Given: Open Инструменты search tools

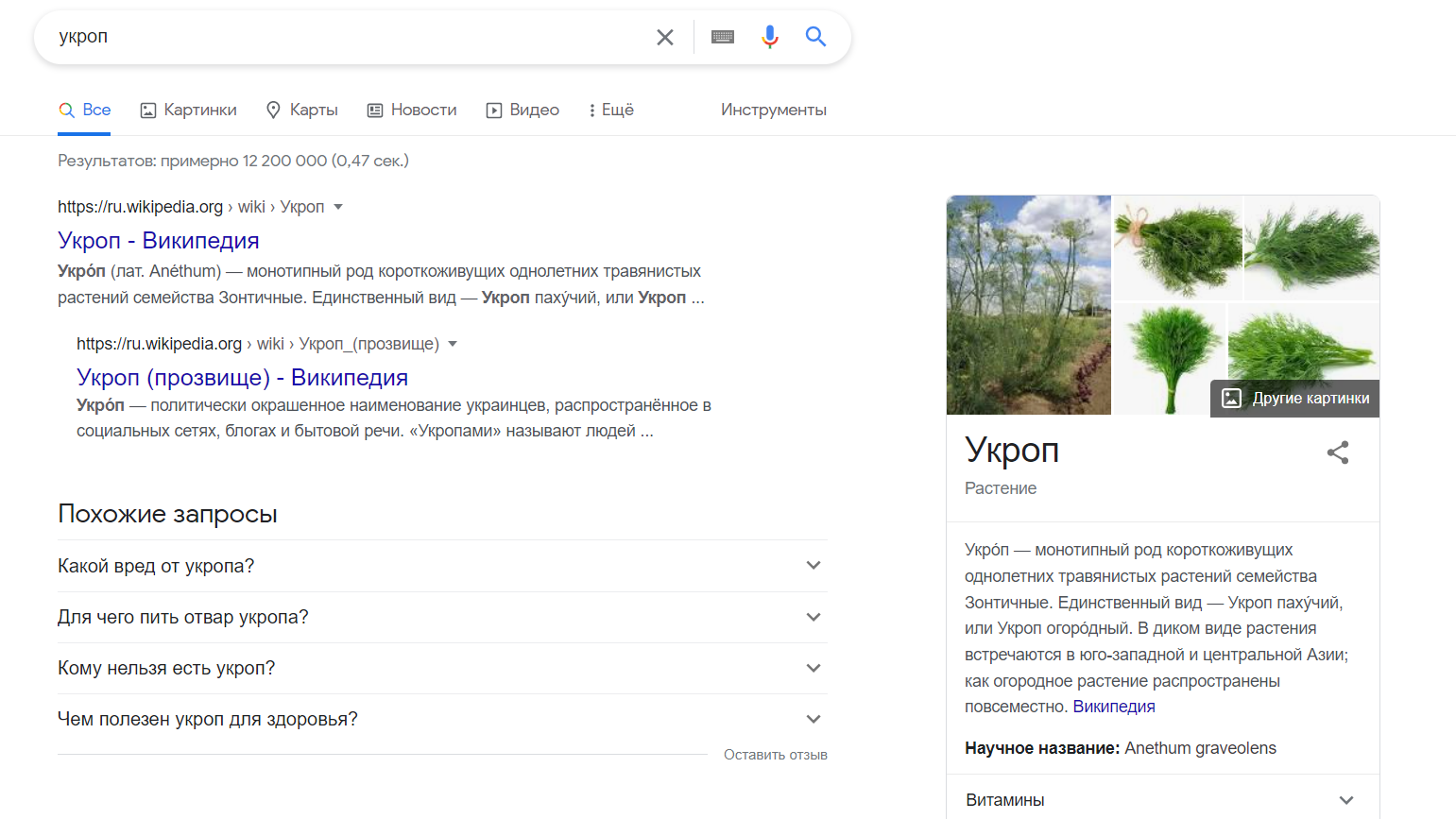Looking at the screenshot, I should pyautogui.click(x=774, y=111).
